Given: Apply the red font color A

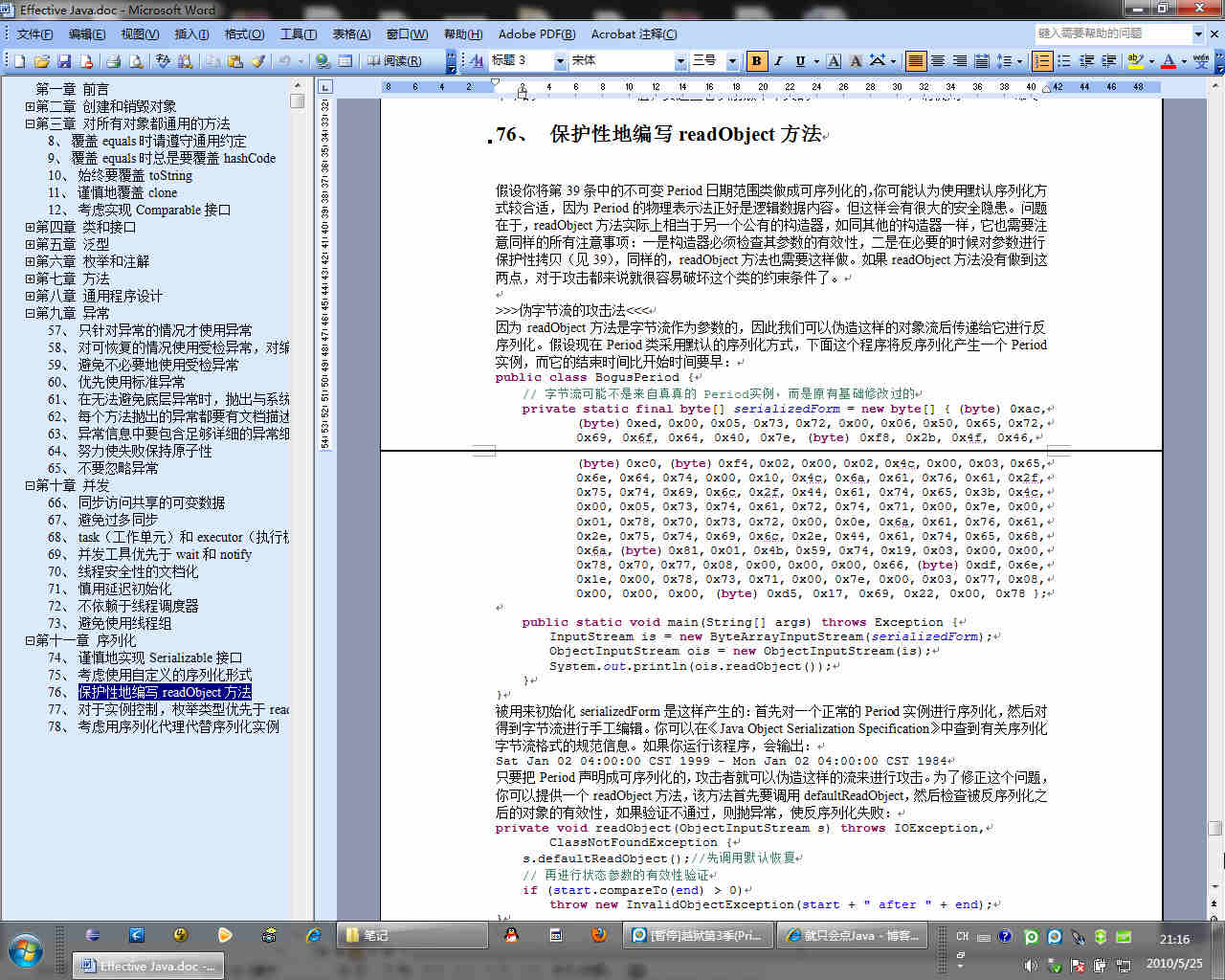Looking at the screenshot, I should coord(1169,61).
